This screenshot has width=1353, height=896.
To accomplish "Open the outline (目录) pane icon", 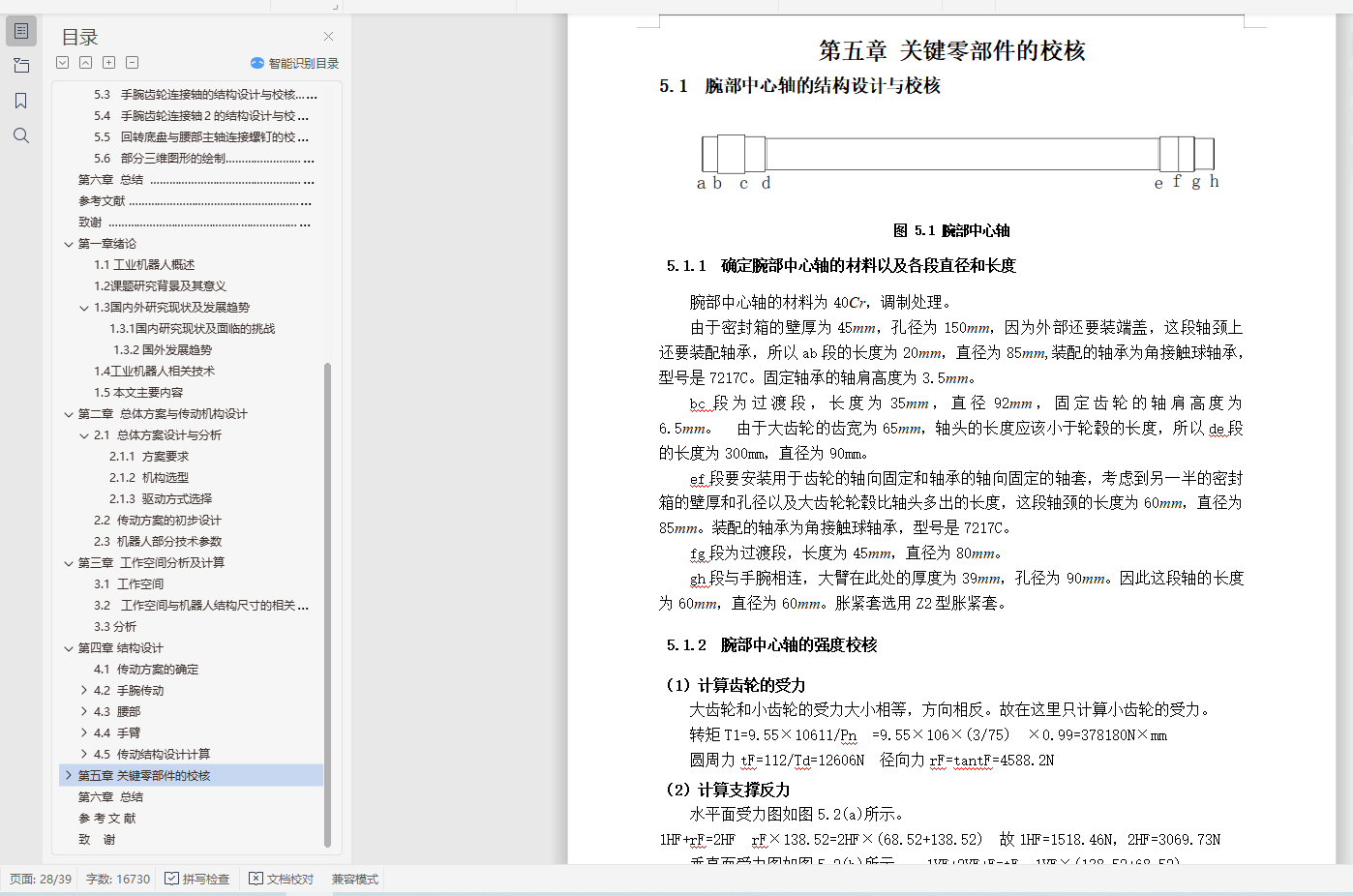I will click(x=21, y=31).
